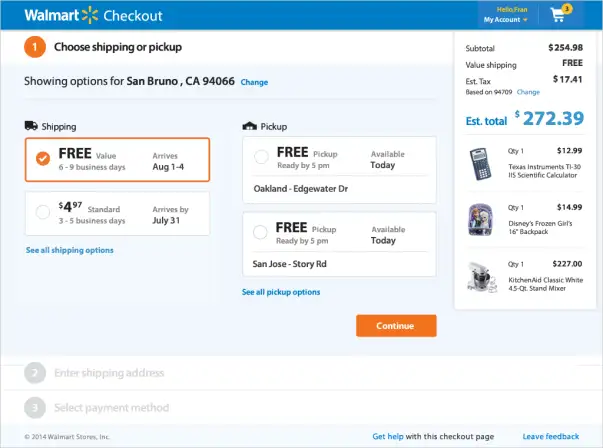Select San Jose - Story Rd pickup
The height and width of the screenshot is (448, 603).
point(261,232)
